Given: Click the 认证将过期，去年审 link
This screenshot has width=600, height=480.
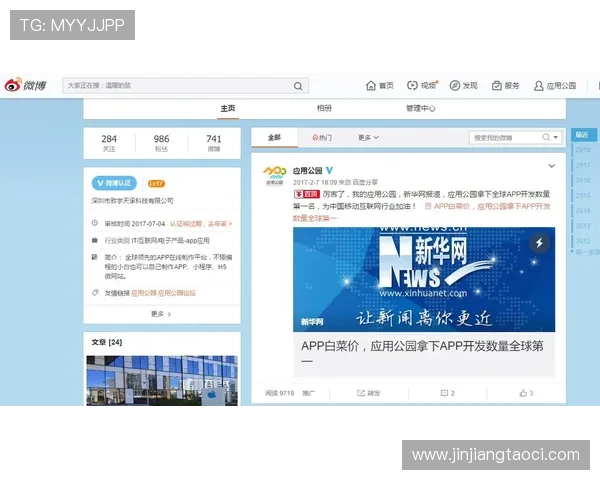Looking at the screenshot, I should (201, 224).
